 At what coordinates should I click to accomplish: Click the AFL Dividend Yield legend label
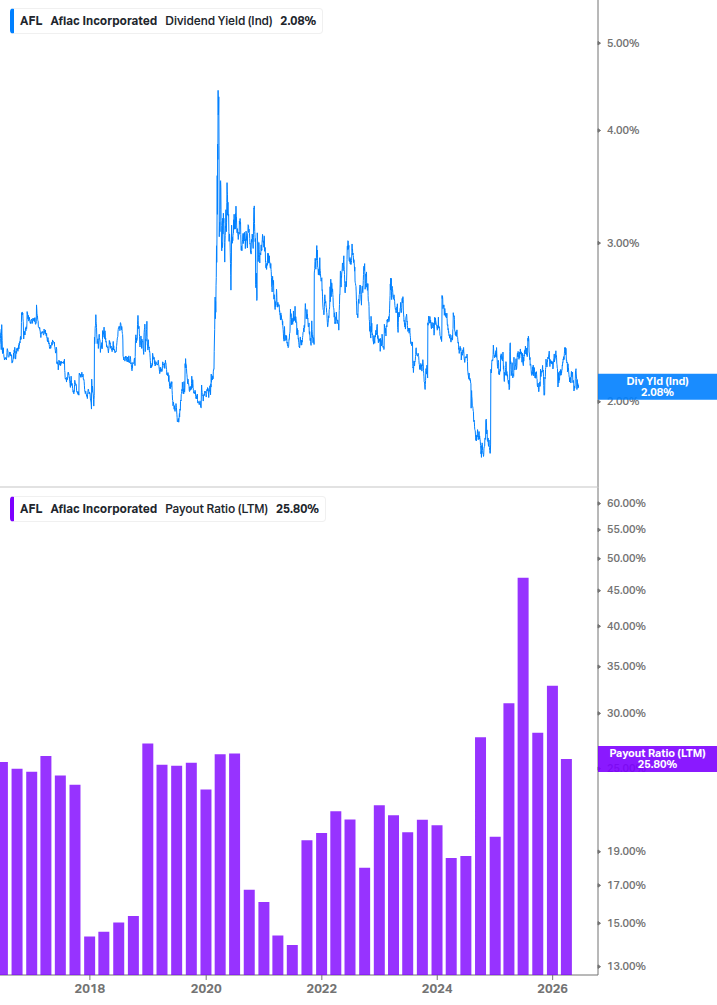pos(168,21)
